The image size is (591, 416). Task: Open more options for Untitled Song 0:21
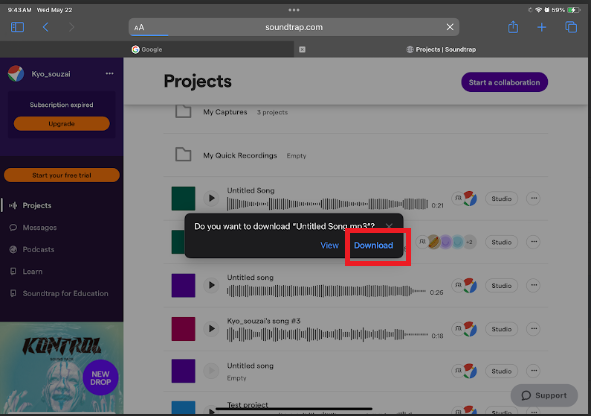click(x=533, y=198)
